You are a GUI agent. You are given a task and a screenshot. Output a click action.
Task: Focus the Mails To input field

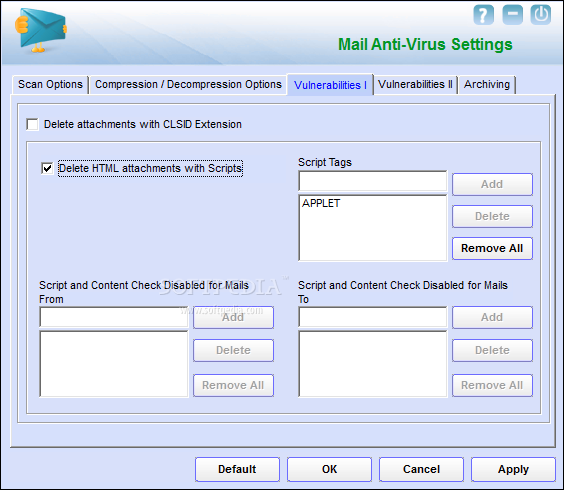coord(373,317)
